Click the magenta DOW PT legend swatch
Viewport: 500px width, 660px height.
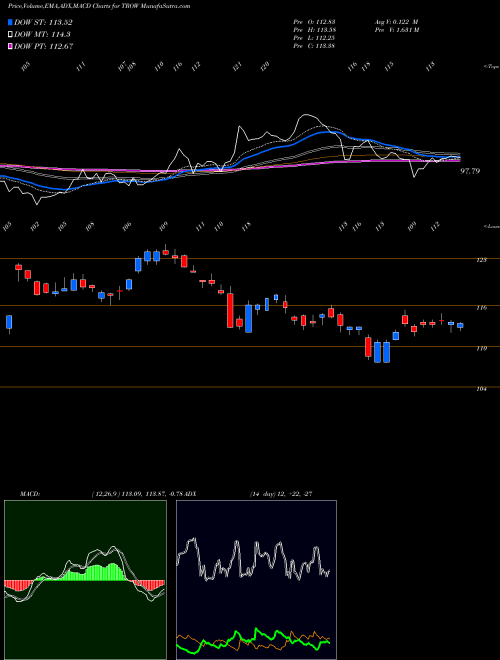(11, 46)
